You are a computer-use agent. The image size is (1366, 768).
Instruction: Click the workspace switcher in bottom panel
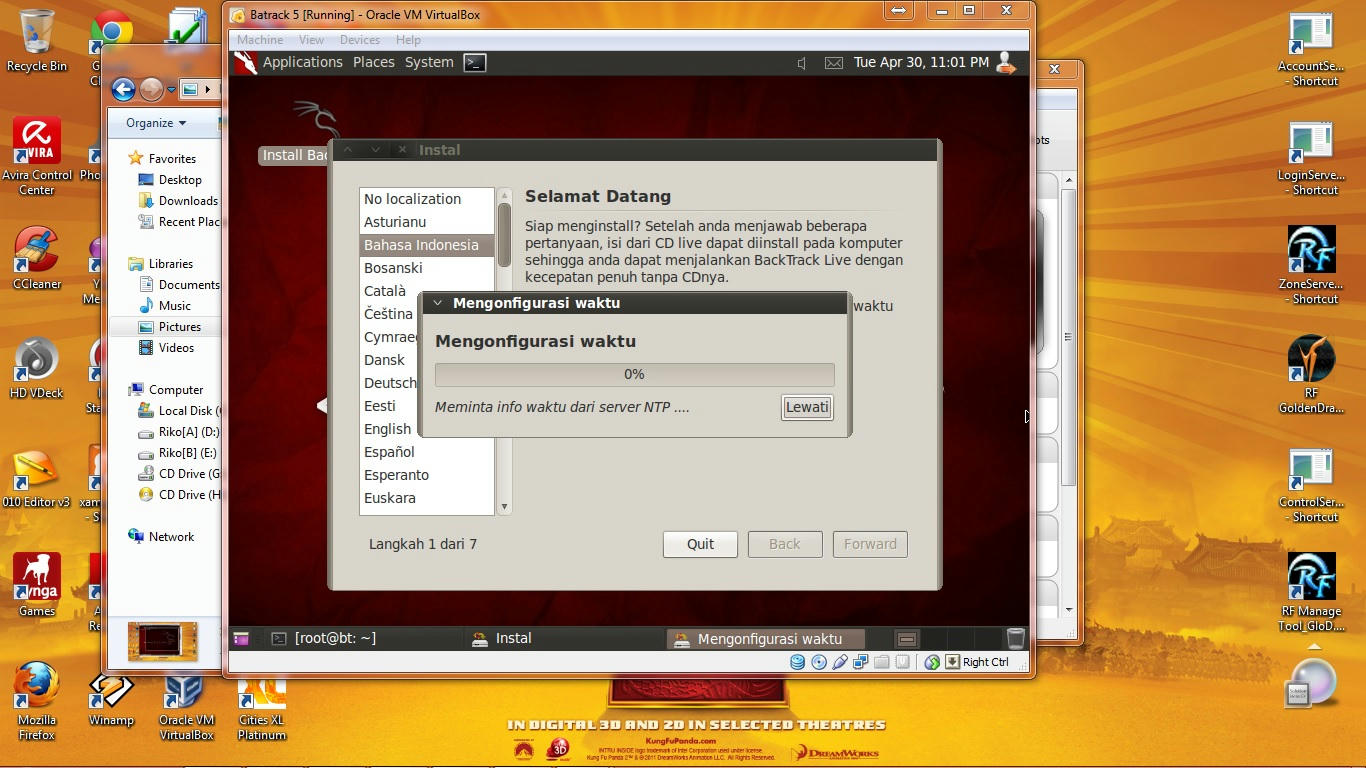907,639
